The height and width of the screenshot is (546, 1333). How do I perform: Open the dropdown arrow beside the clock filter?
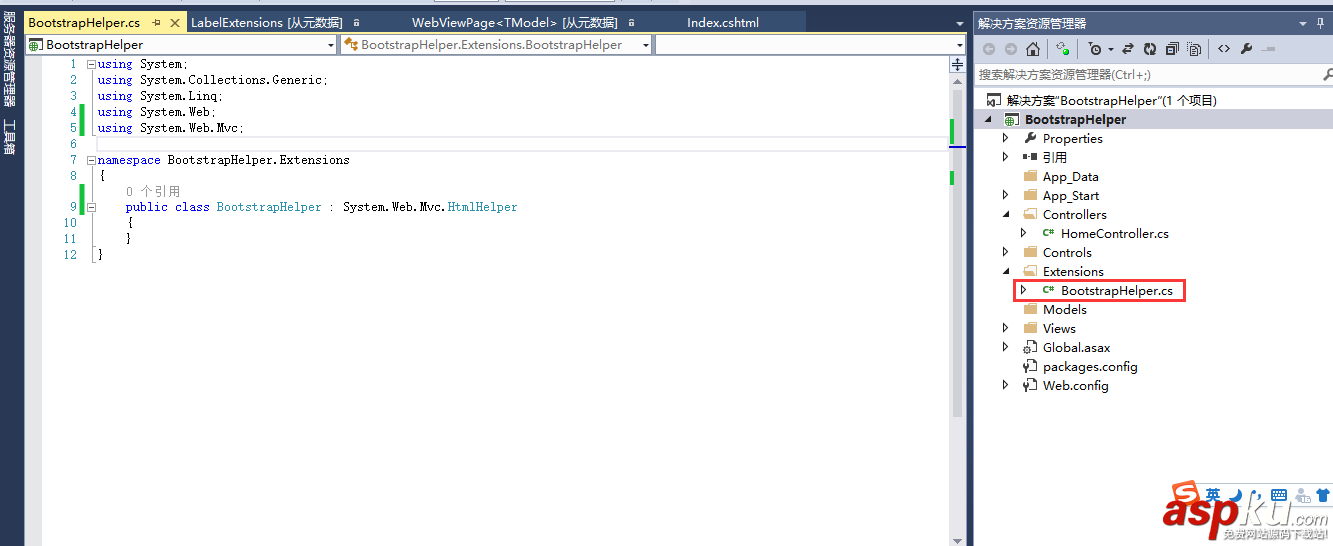1110,49
